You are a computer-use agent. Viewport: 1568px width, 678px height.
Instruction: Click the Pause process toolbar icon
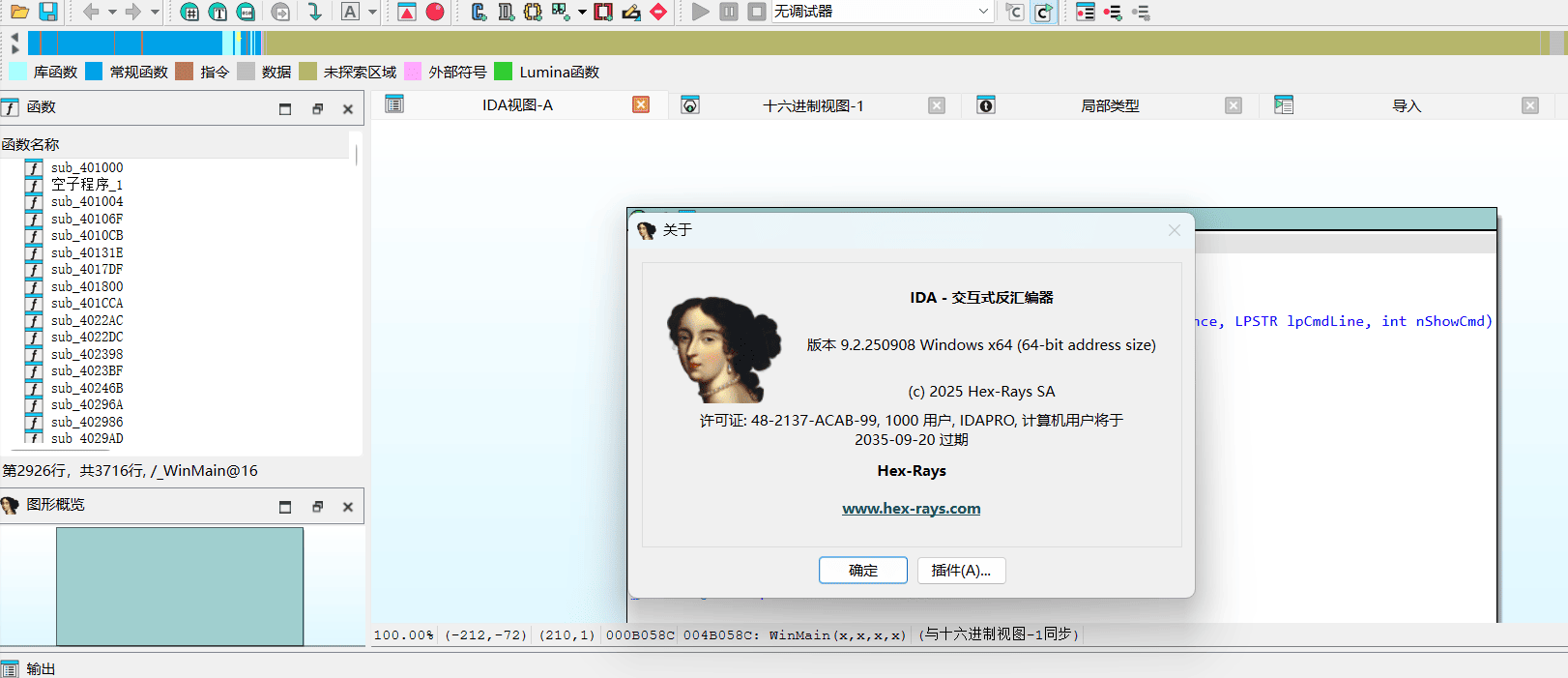click(x=729, y=12)
